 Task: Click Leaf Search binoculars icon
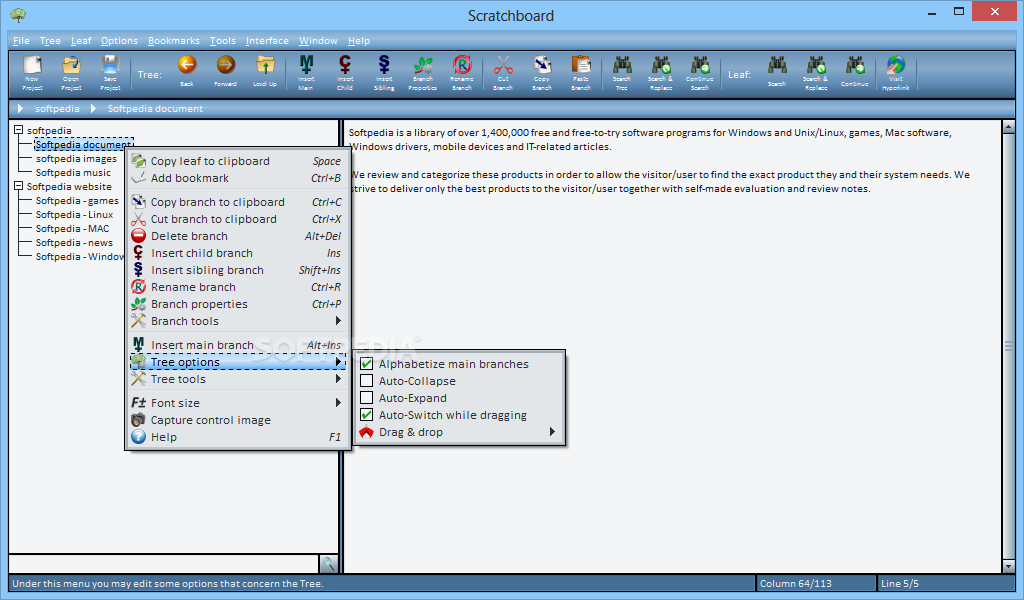[776, 71]
